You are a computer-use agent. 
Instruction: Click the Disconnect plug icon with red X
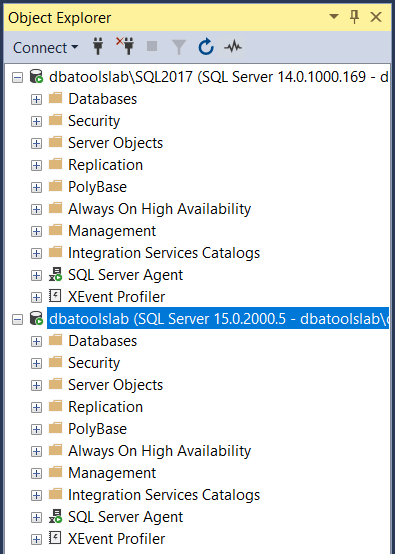tap(125, 46)
